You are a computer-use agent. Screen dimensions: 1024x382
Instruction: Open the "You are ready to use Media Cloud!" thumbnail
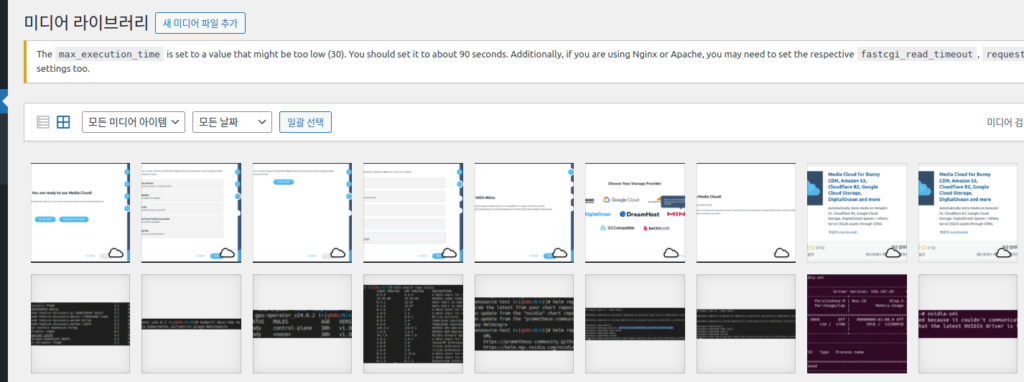tap(80, 213)
